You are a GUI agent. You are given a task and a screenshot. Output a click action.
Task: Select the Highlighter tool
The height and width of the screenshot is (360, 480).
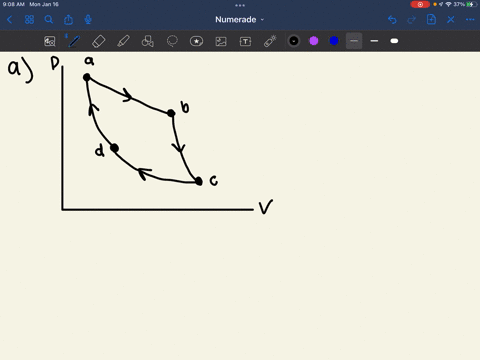[123, 41]
